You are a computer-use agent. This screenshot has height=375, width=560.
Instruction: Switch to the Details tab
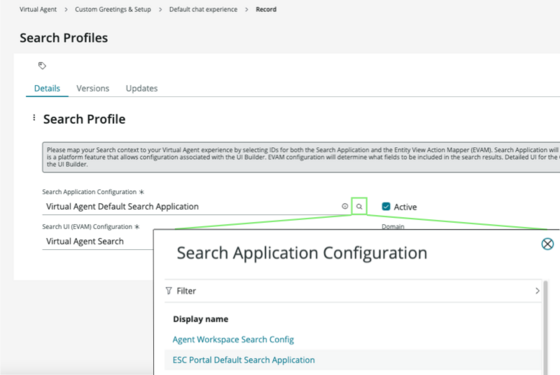pyautogui.click(x=47, y=88)
